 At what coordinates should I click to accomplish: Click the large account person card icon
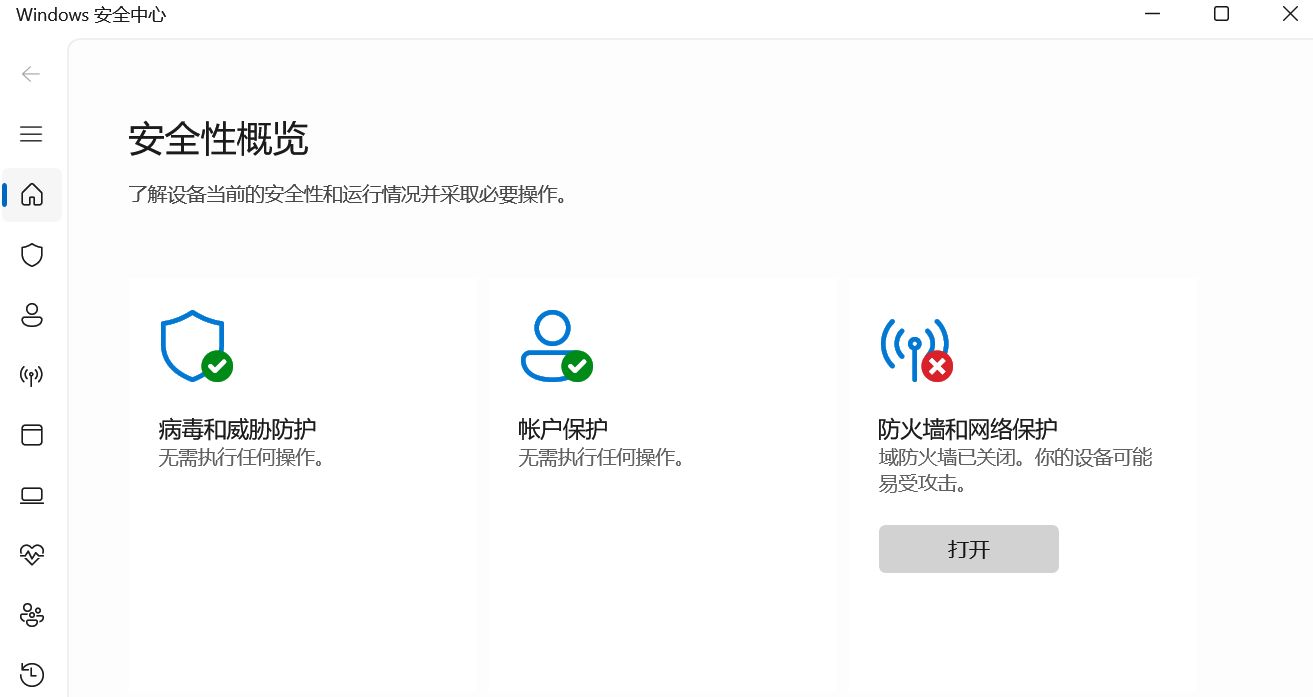coord(556,346)
